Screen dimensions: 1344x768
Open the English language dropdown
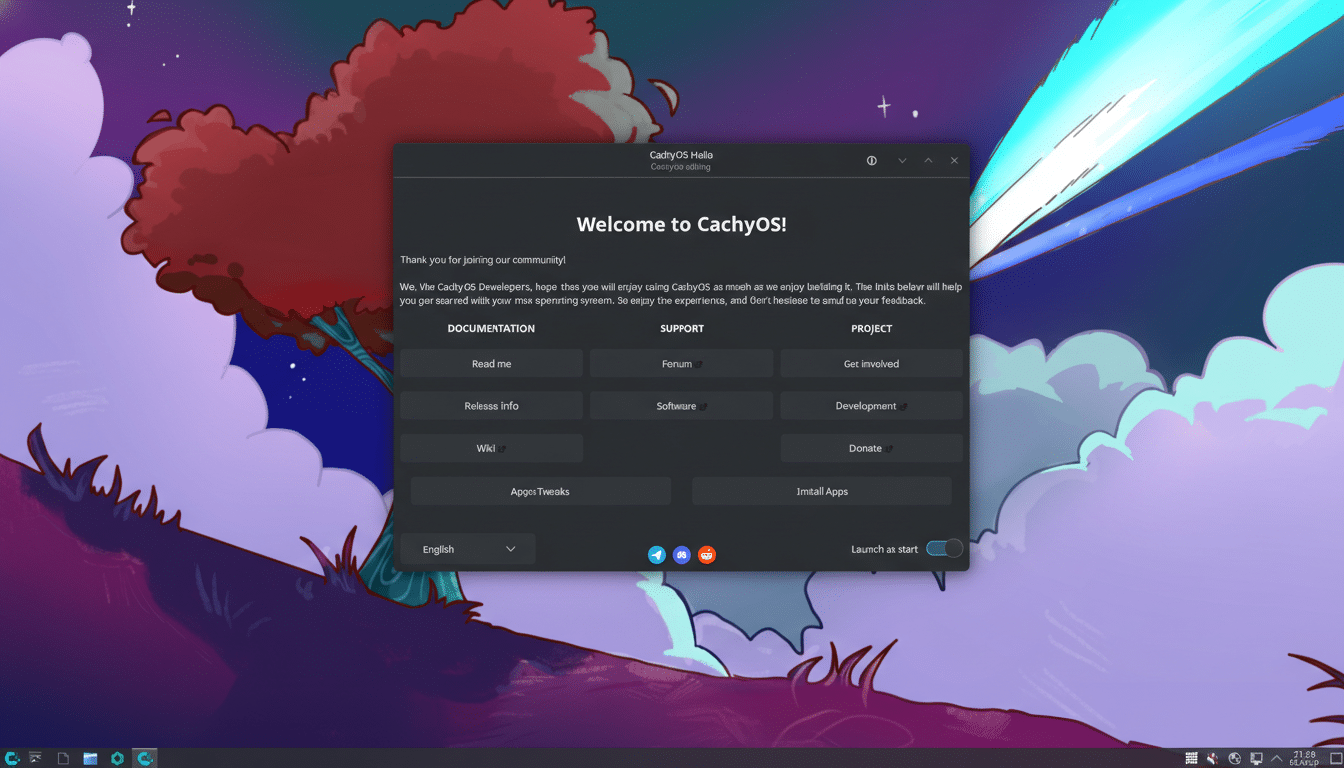pos(467,548)
